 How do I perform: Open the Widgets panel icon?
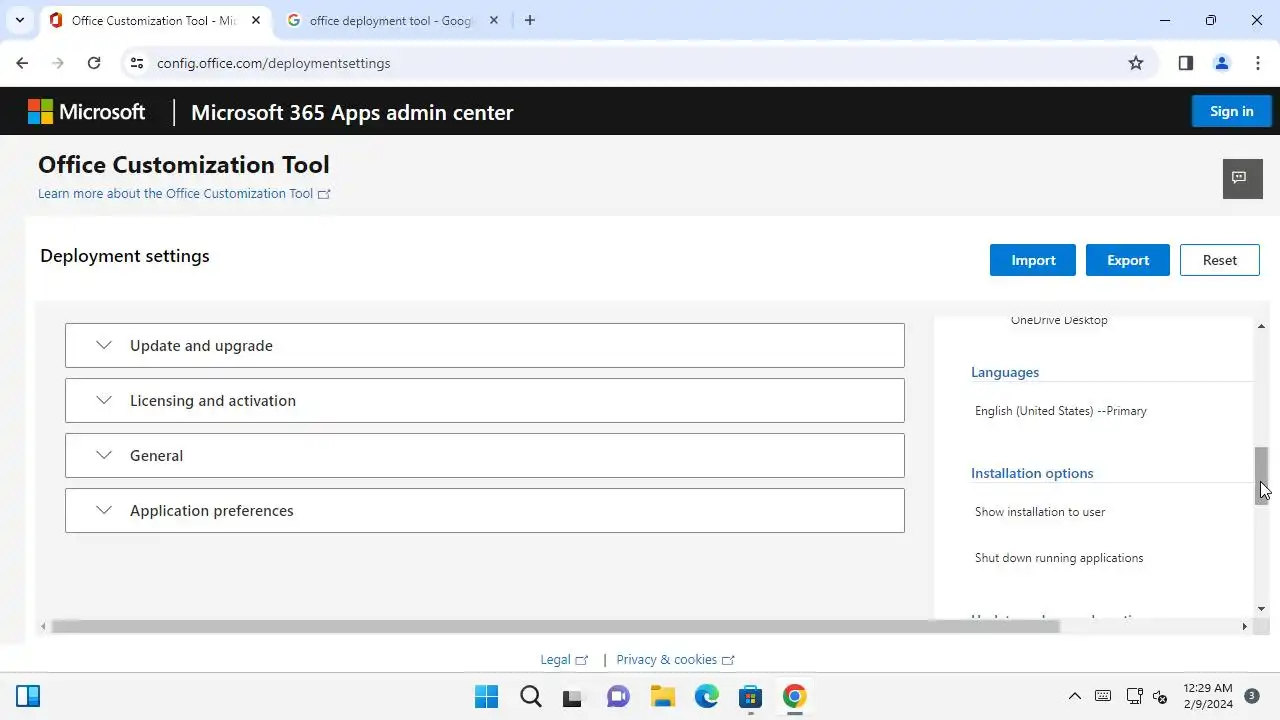pyautogui.click(x=28, y=696)
